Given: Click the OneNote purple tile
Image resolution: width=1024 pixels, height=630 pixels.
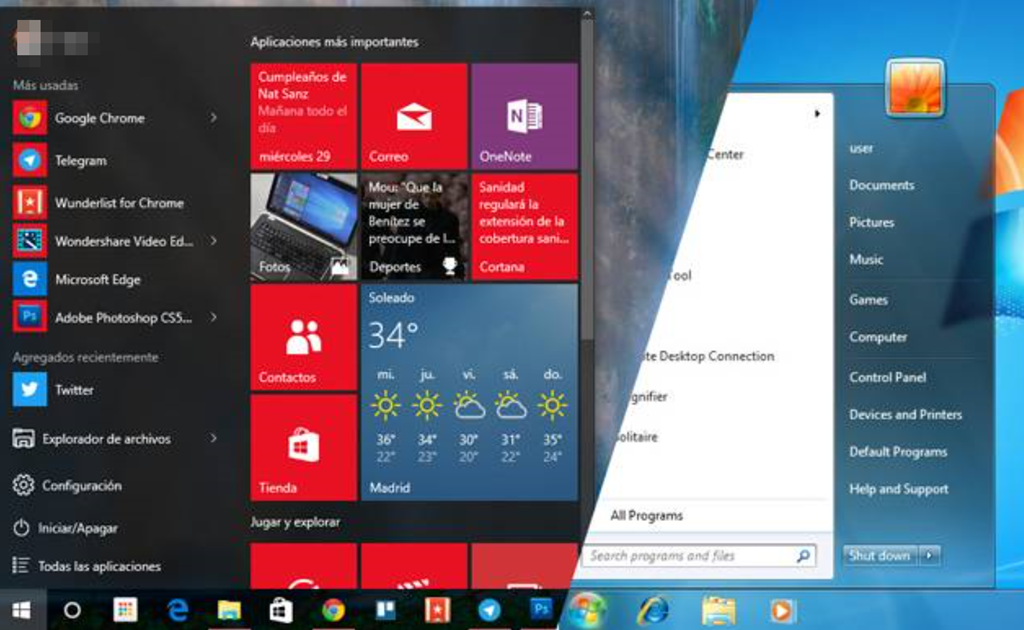Looking at the screenshot, I should [x=524, y=116].
